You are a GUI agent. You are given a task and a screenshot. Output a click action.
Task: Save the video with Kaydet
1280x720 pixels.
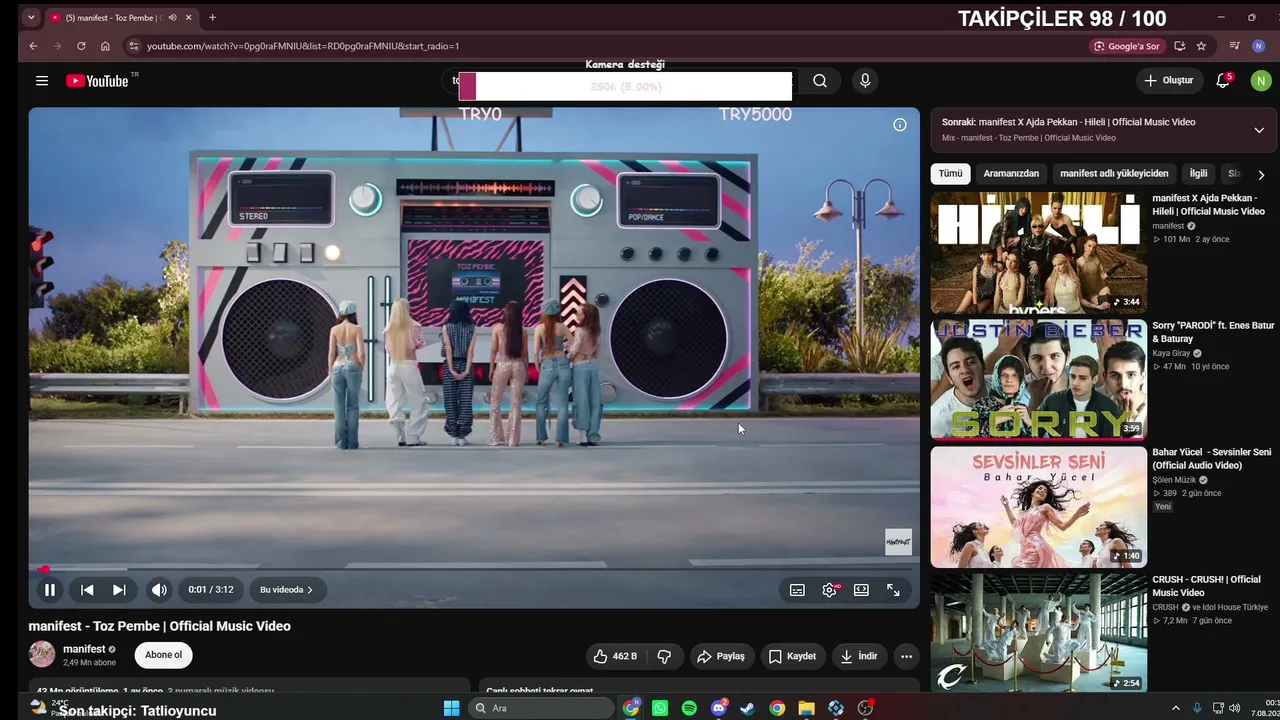tap(792, 656)
